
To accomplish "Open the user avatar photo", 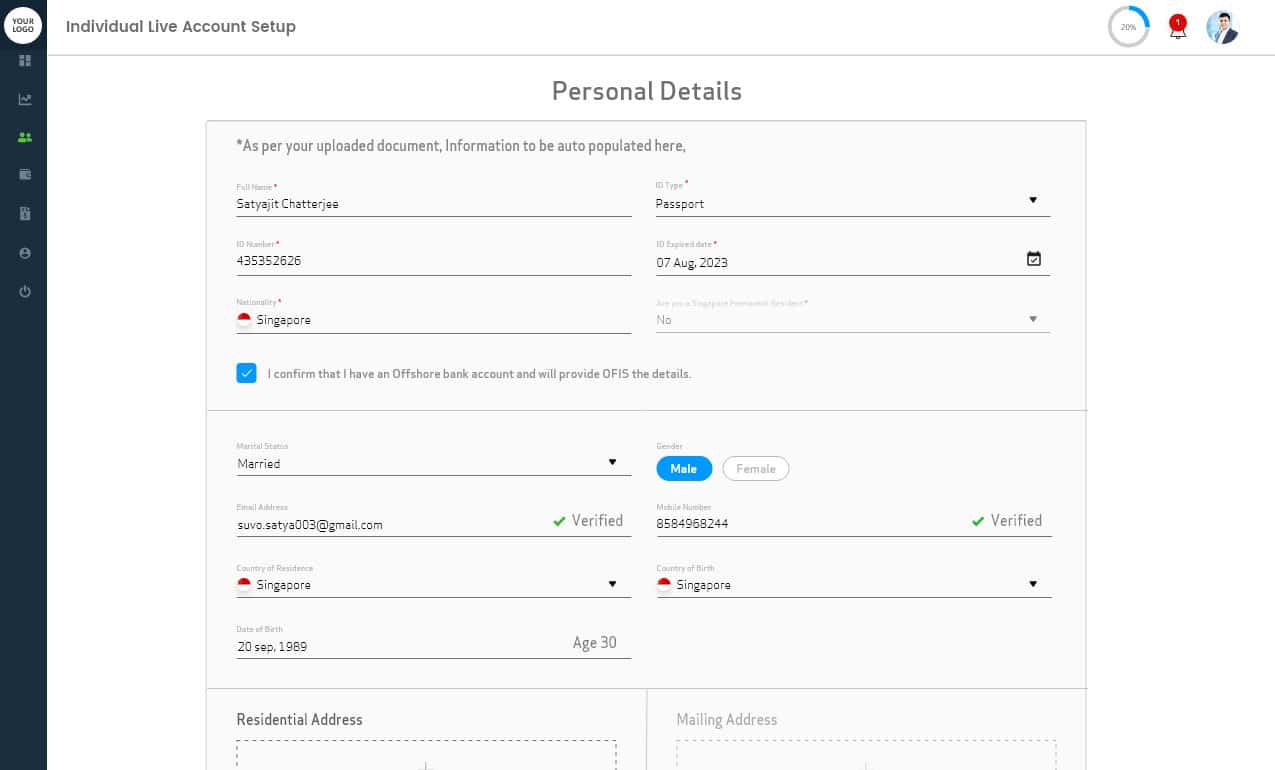I will pyautogui.click(x=1222, y=27).
